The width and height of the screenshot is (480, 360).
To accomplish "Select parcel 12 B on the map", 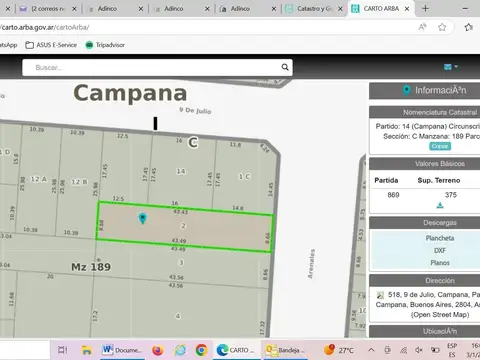I will (79, 182).
